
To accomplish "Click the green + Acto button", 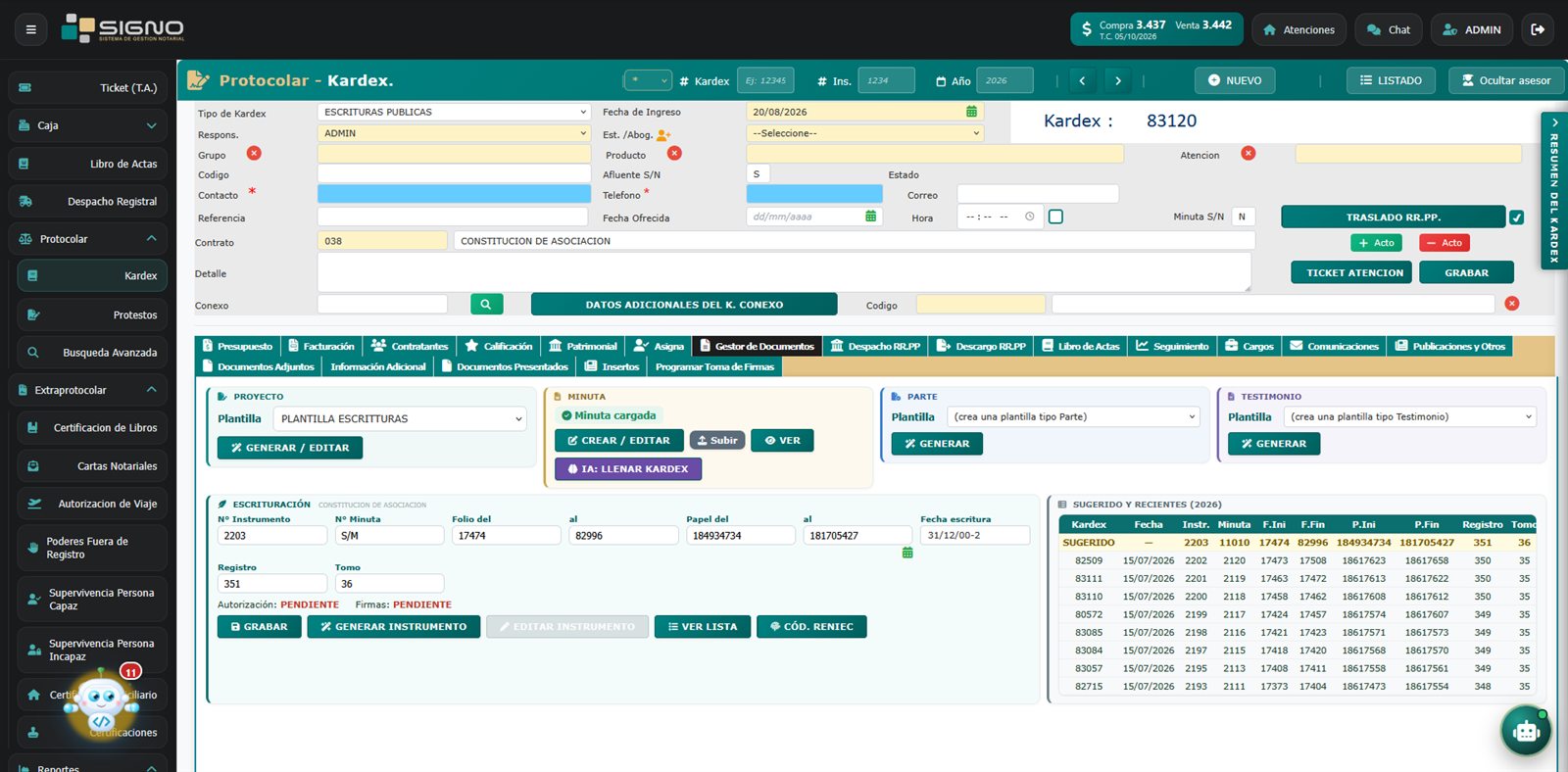I will click(1376, 243).
